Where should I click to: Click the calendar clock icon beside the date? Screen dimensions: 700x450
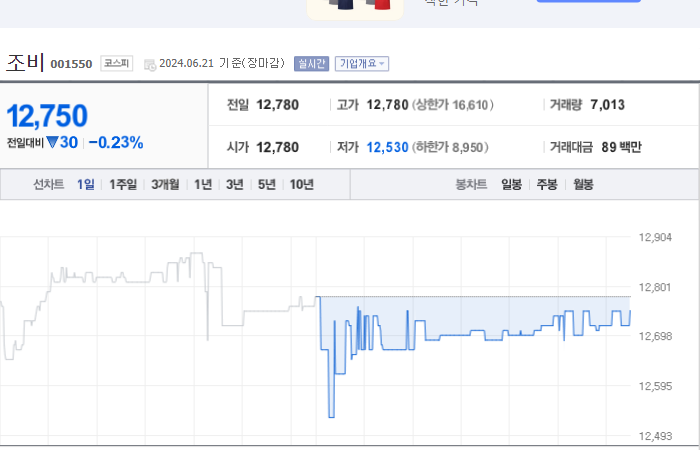[x=150, y=65]
